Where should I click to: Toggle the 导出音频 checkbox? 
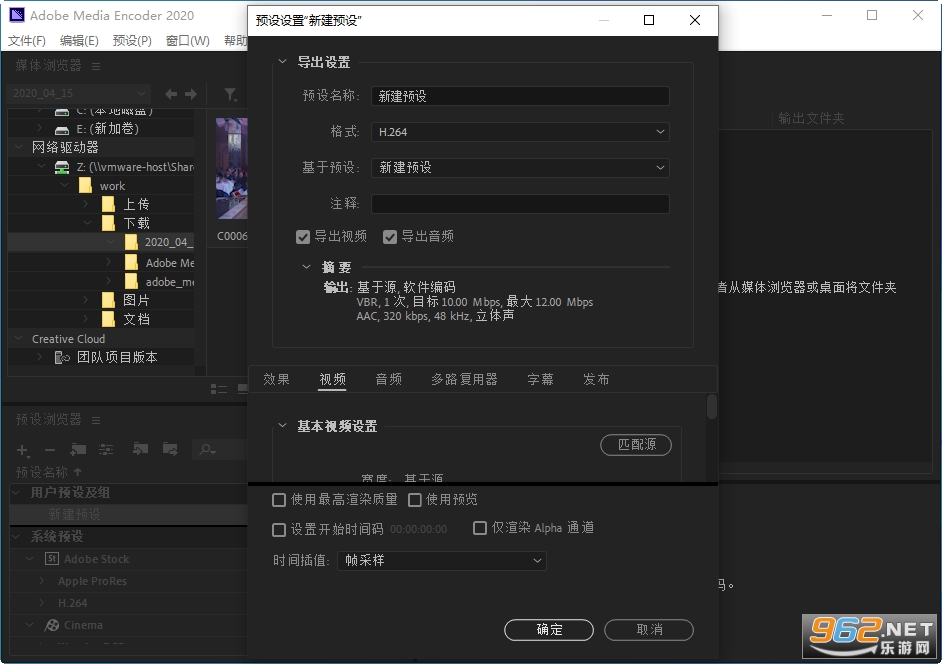click(x=390, y=237)
